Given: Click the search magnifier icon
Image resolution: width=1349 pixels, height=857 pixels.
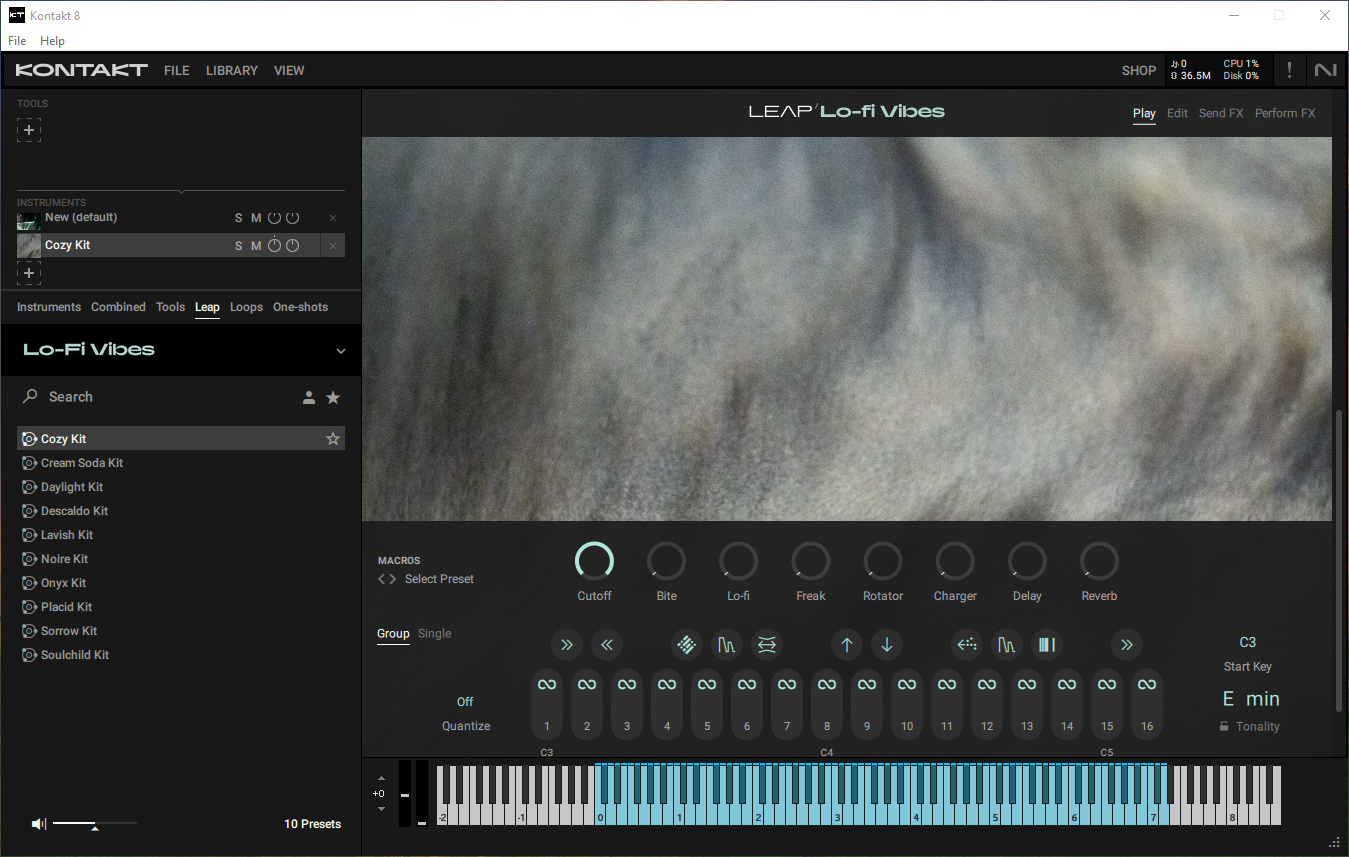Looking at the screenshot, I should (x=30, y=396).
